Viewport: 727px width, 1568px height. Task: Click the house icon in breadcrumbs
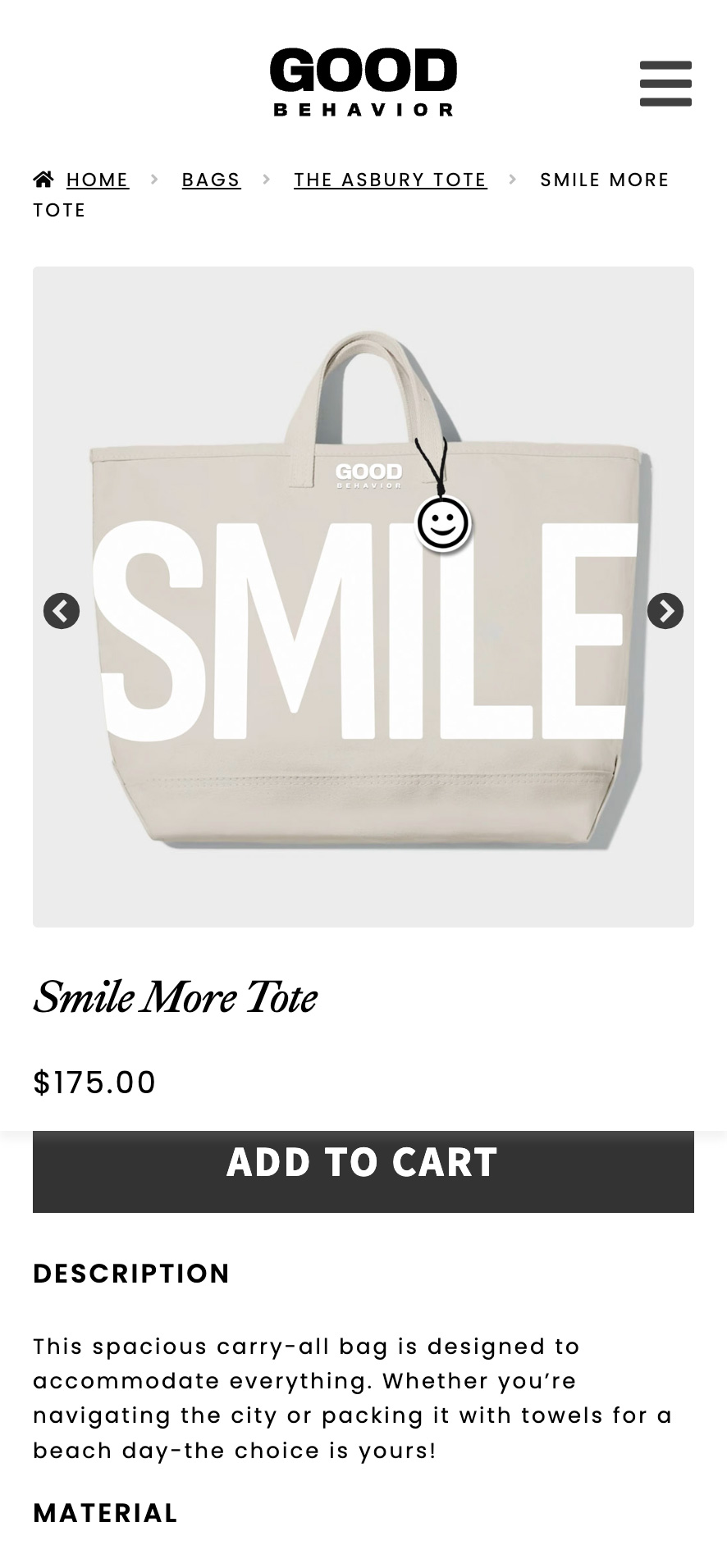tap(43, 179)
